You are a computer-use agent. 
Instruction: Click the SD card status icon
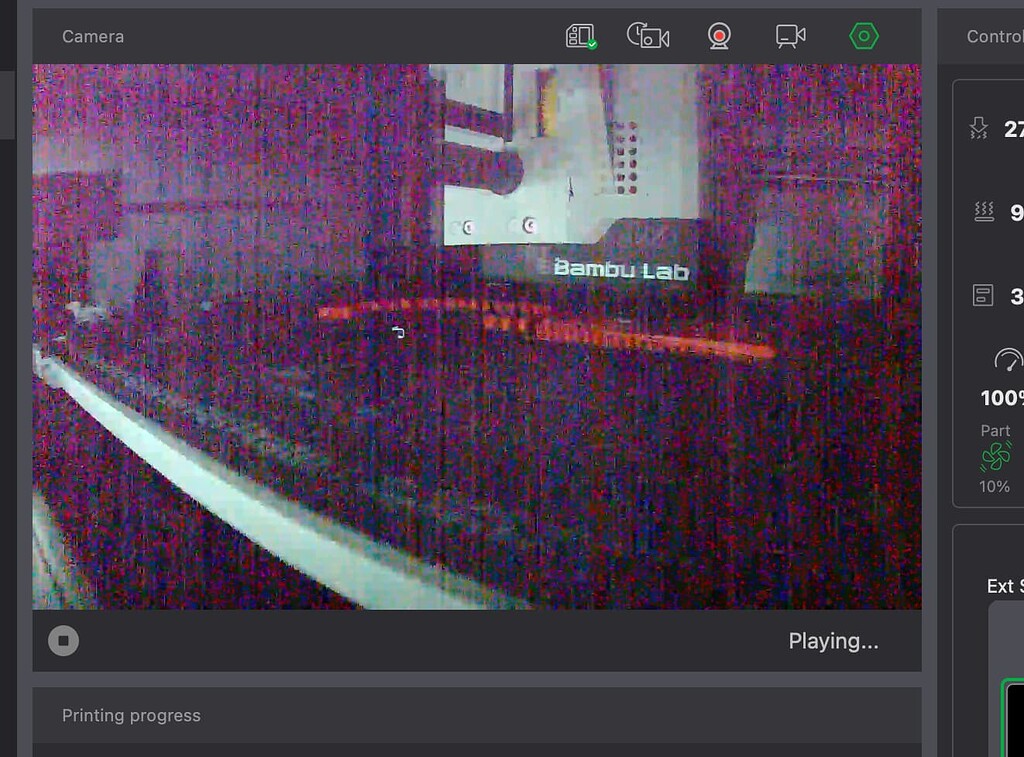(581, 37)
